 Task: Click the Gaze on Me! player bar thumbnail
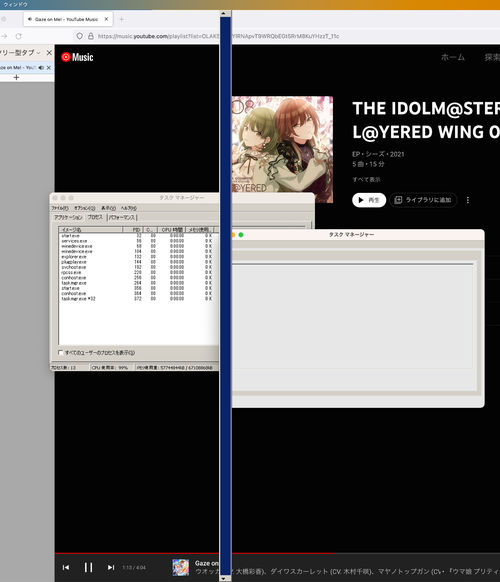click(x=180, y=568)
